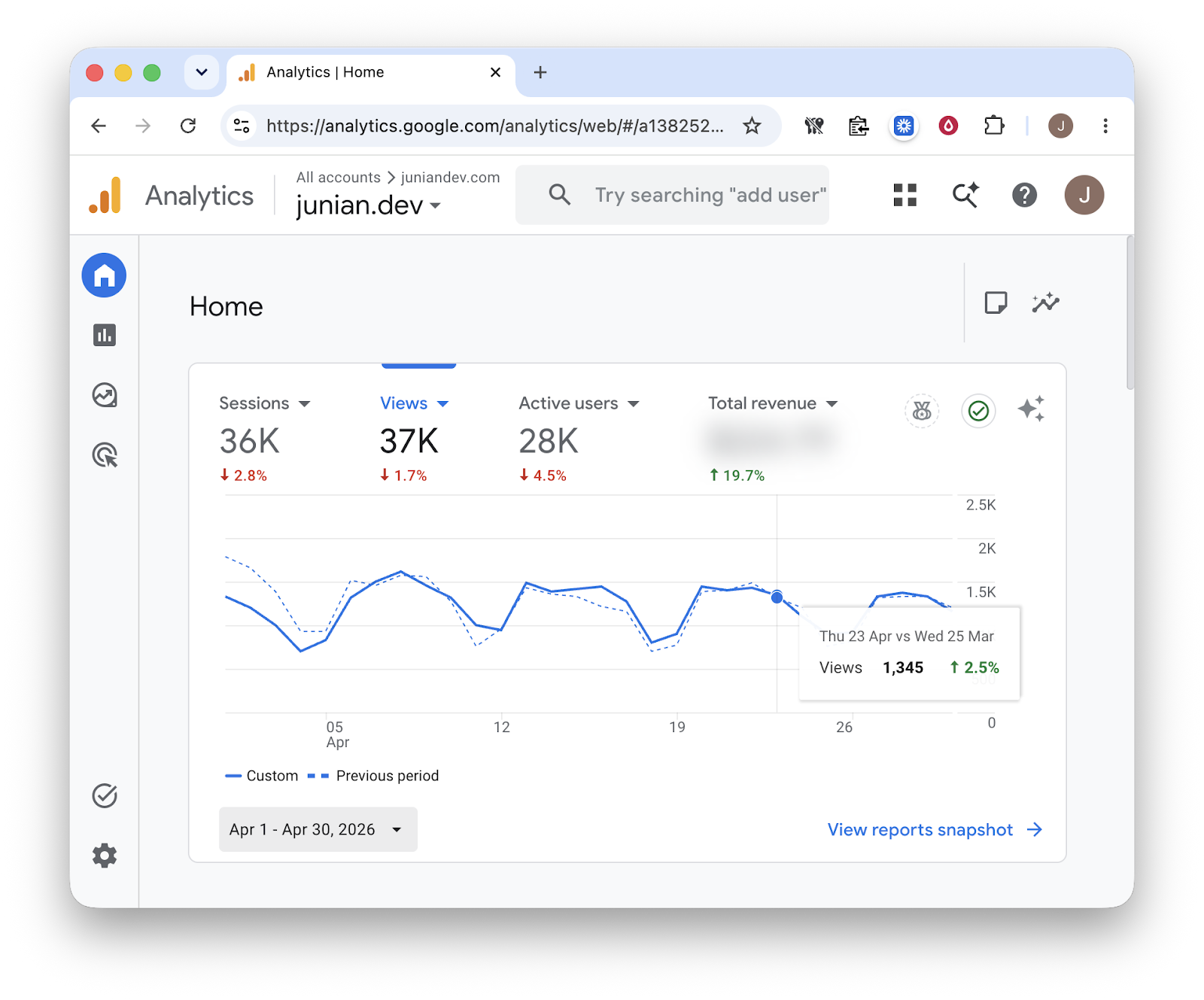The height and width of the screenshot is (1000, 1204).
Task: Click All accounts breadcrumb
Action: [339, 178]
